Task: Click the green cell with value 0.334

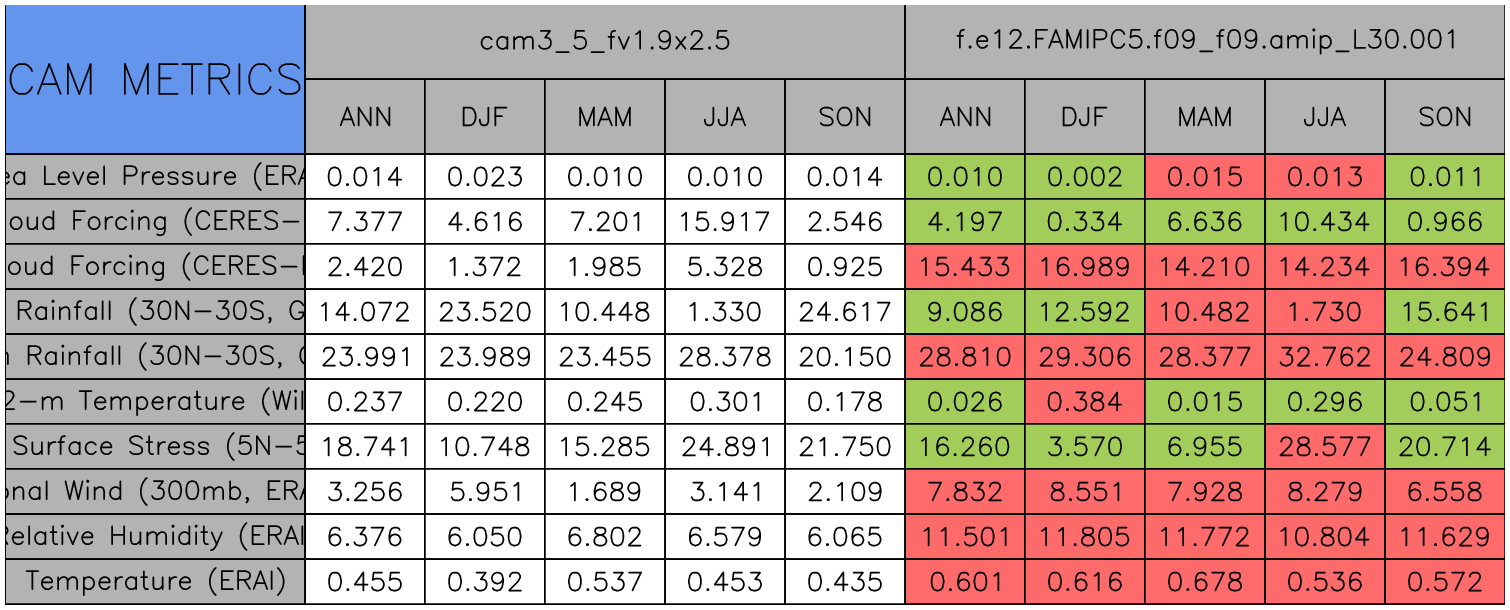Action: coord(1085,221)
